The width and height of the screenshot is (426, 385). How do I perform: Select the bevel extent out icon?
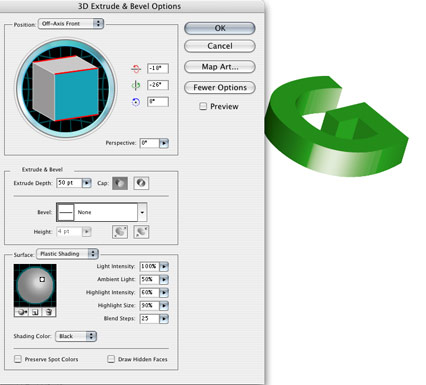(x=120, y=232)
